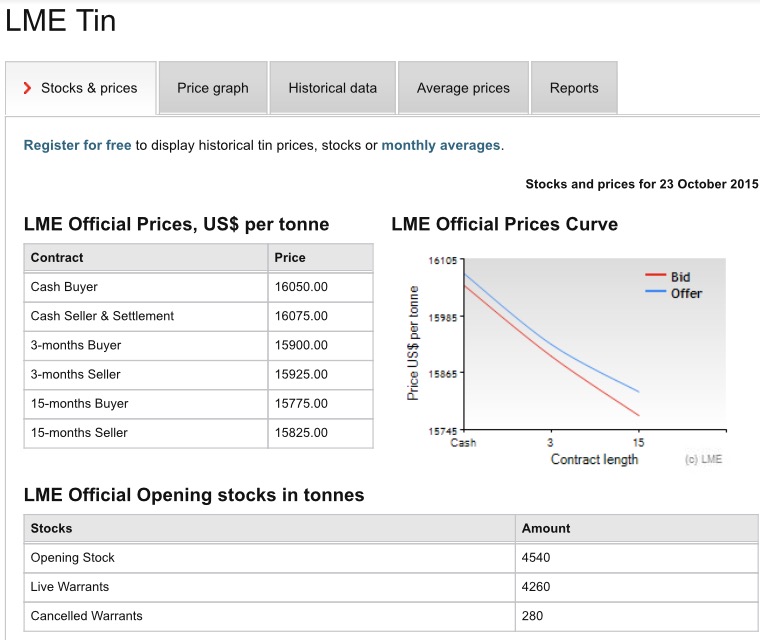Select the Cancelled Warrants amount 280
Viewport: 760px width, 640px height.
[x=532, y=616]
